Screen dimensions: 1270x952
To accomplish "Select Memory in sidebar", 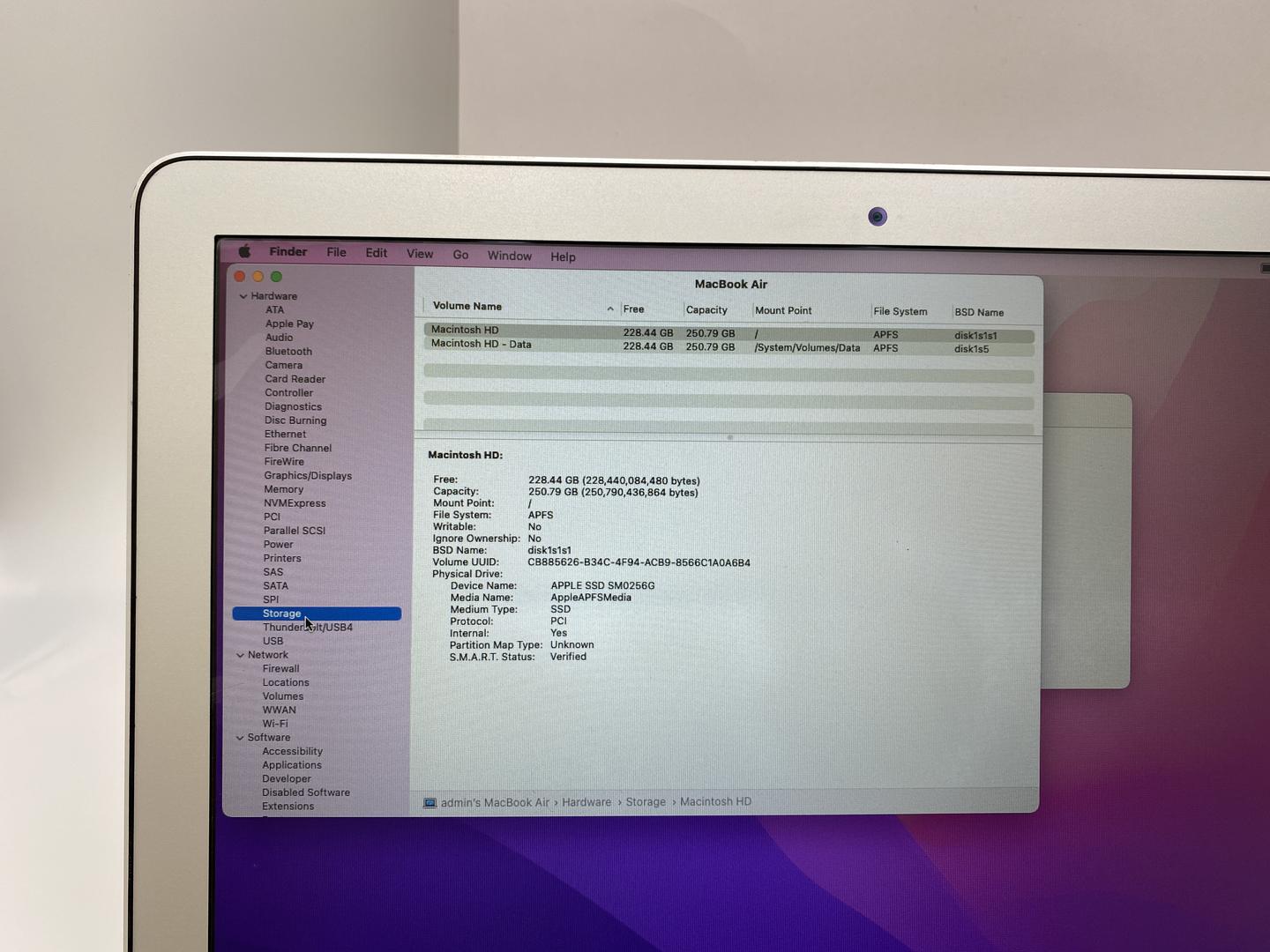I will point(283,489).
